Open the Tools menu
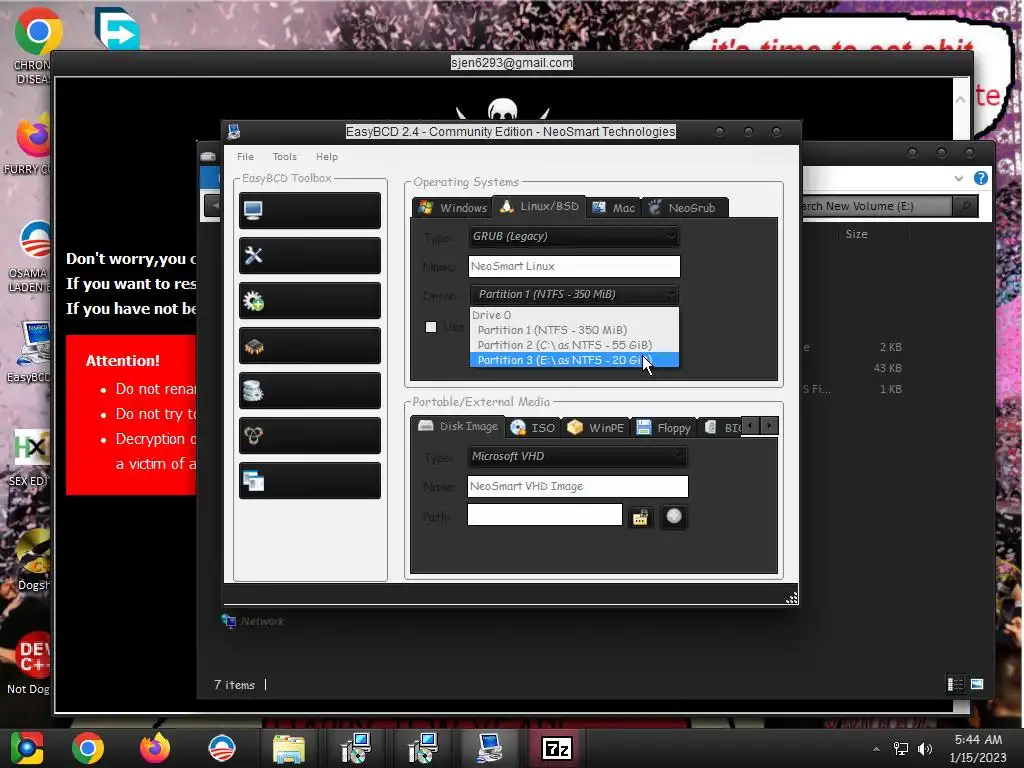 pos(284,157)
